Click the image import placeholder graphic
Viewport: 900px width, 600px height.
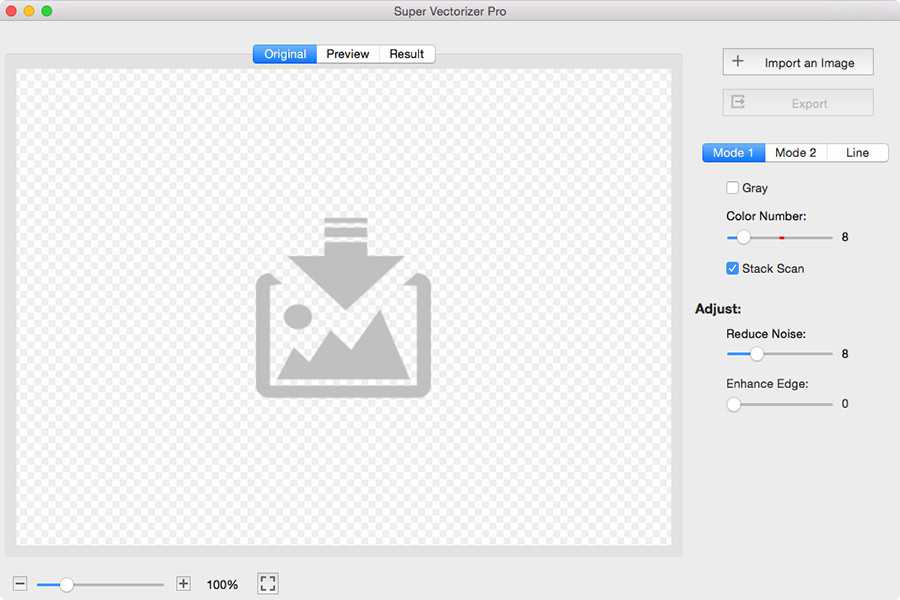343,305
